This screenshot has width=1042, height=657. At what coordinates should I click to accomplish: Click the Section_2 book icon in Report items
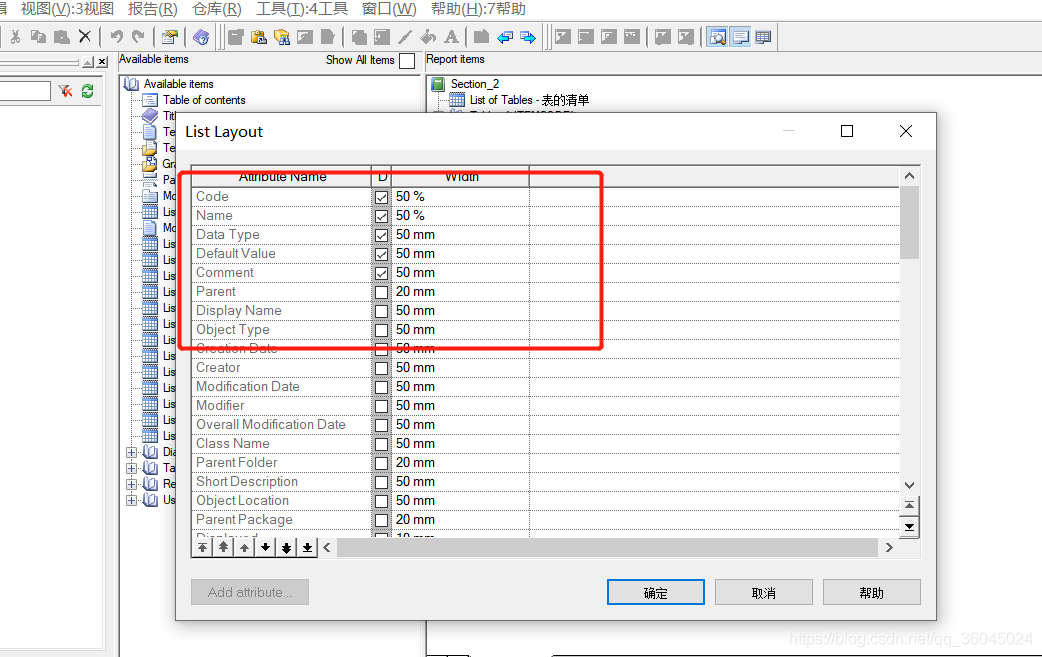(x=437, y=84)
